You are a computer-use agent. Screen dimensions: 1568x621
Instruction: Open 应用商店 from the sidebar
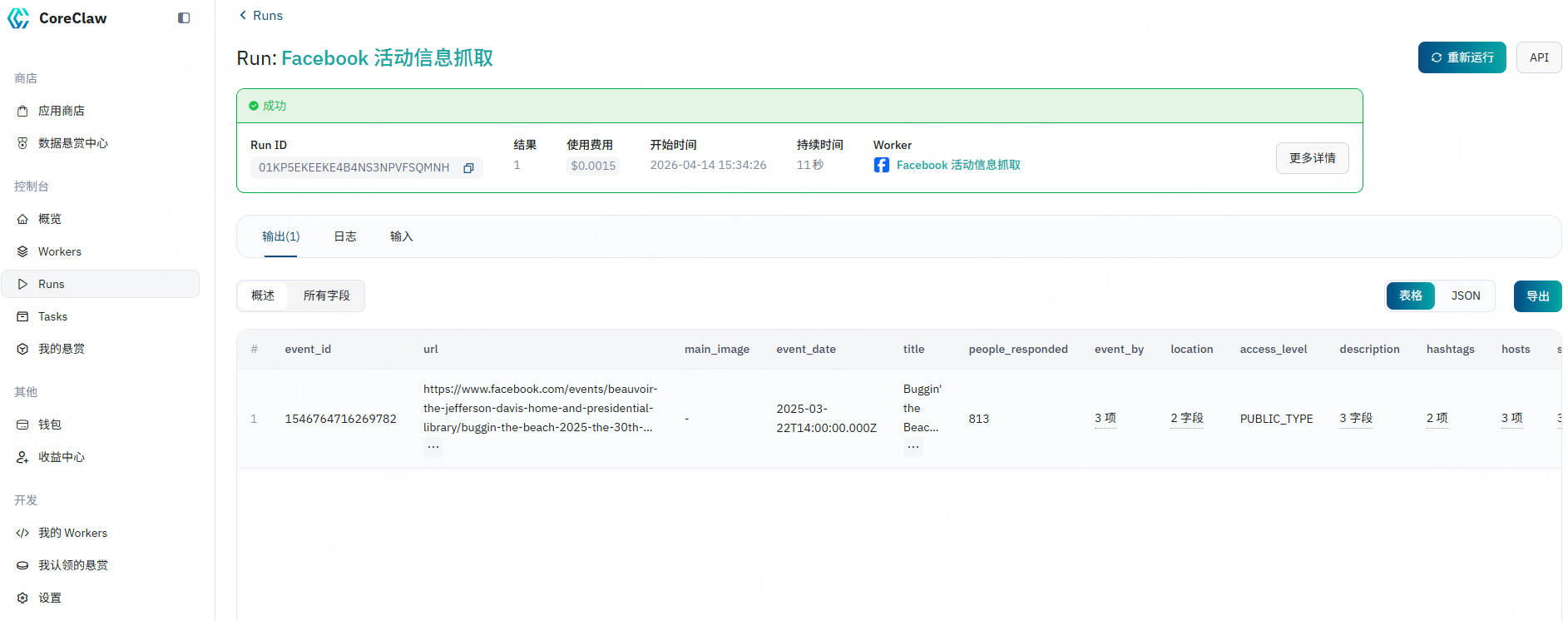pyautogui.click(x=61, y=111)
